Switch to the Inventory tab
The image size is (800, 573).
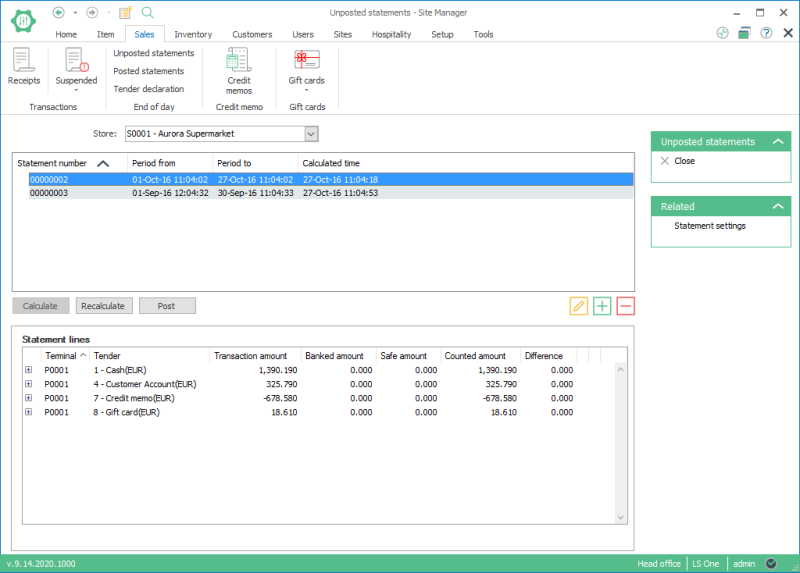coord(193,34)
